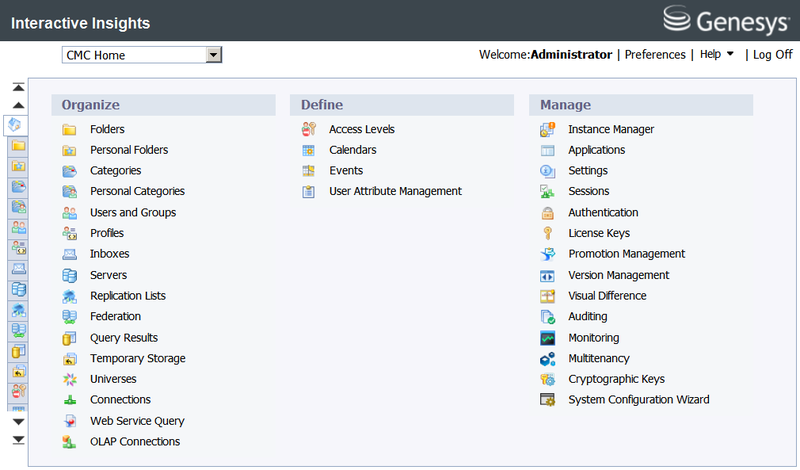This screenshot has width=800, height=470.
Task: Select the sidebar Inboxes envelope icon
Action: (18, 269)
